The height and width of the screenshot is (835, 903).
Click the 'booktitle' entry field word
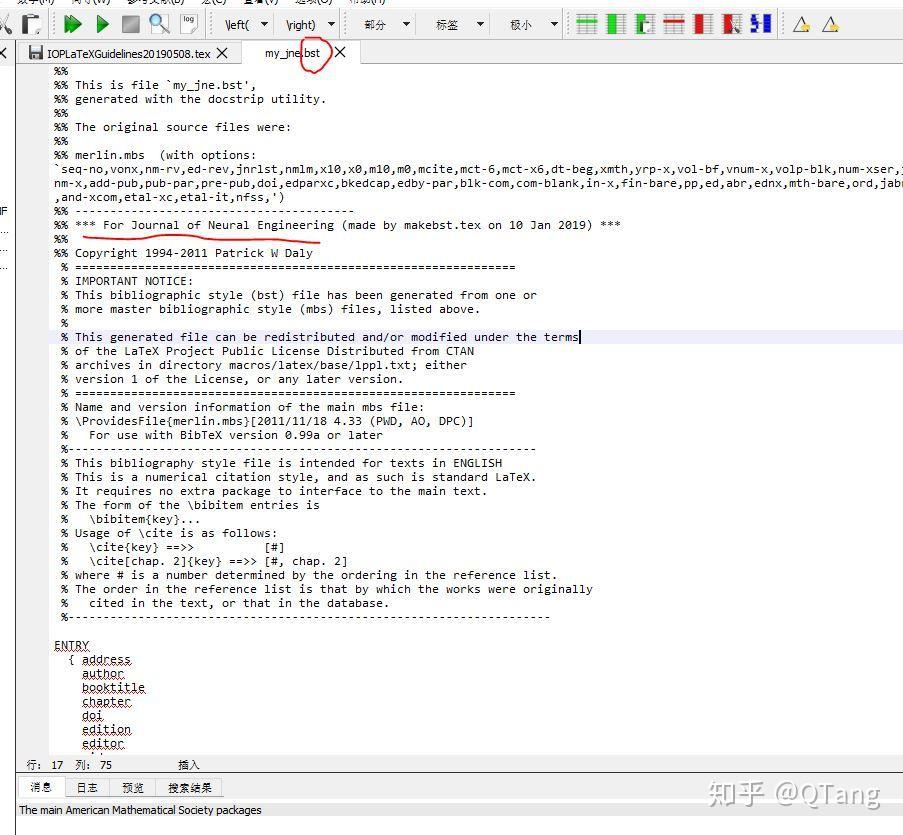click(x=113, y=687)
